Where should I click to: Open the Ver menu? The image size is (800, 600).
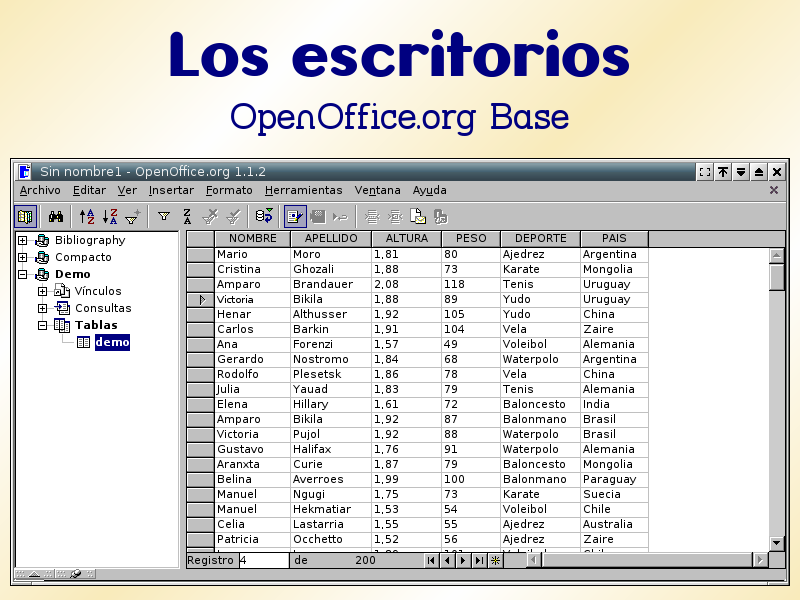(x=127, y=190)
